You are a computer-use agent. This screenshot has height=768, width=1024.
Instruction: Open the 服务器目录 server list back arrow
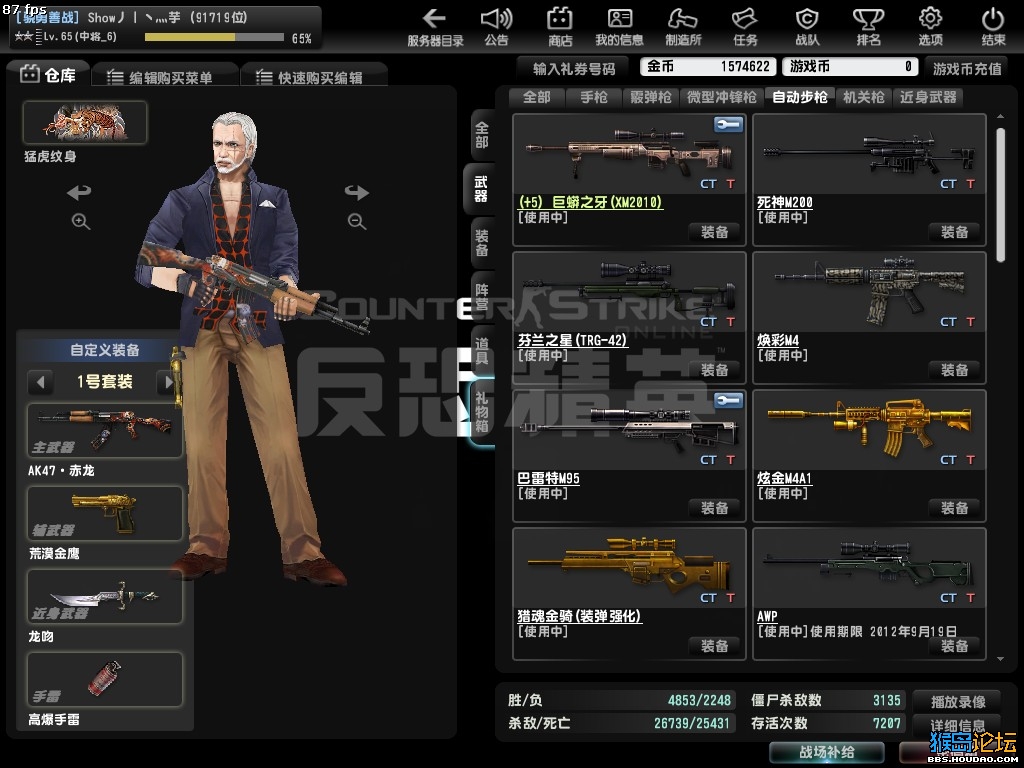pos(435,18)
